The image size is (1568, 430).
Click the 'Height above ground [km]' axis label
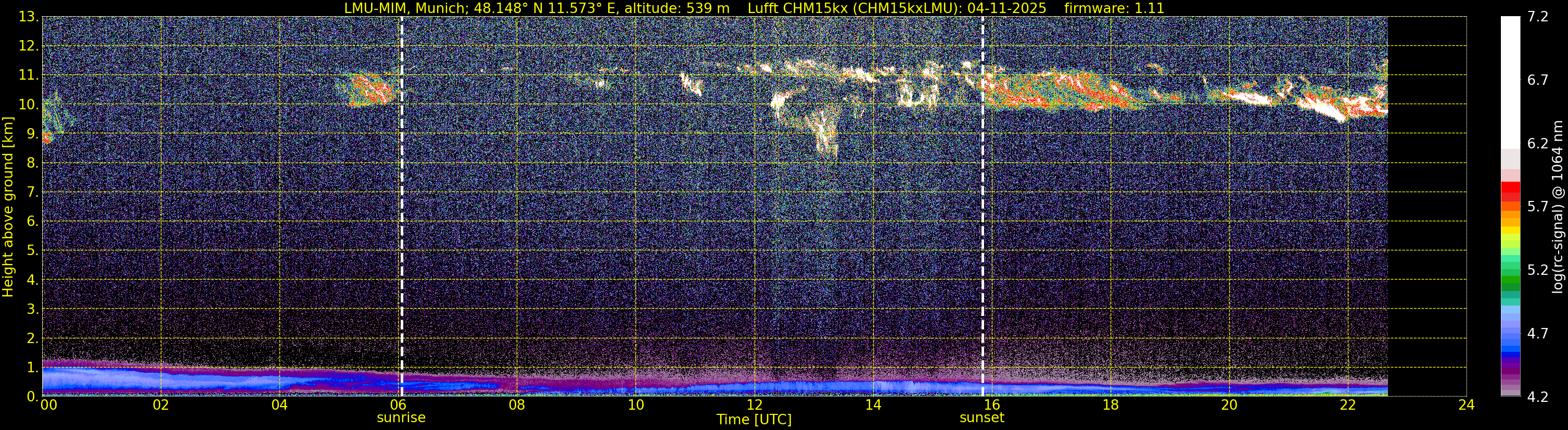[8, 207]
